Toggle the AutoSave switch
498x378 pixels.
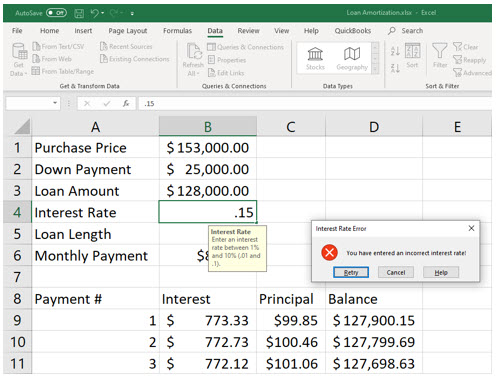56,13
